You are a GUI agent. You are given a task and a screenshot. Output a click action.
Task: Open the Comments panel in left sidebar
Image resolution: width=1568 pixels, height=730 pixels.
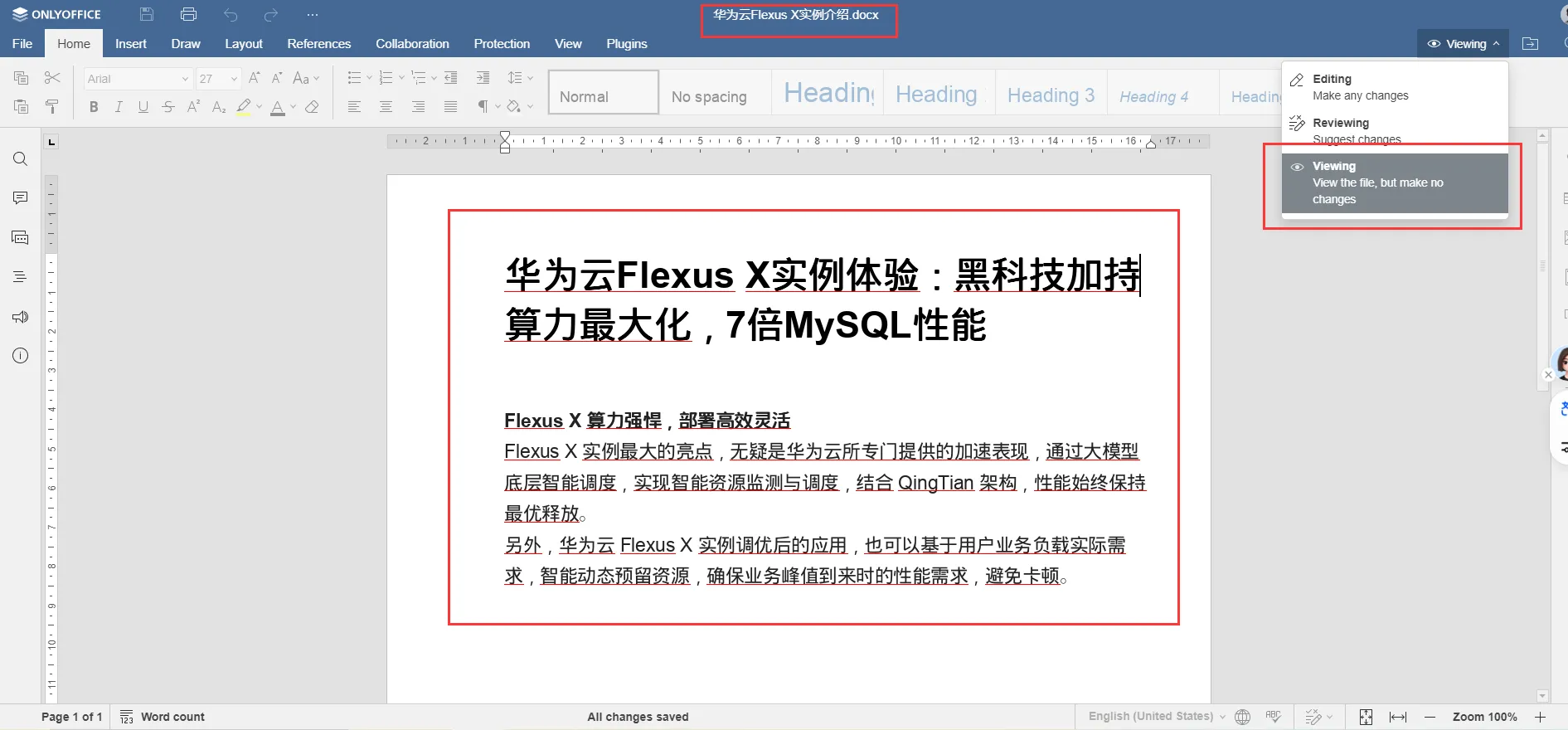pos(21,197)
